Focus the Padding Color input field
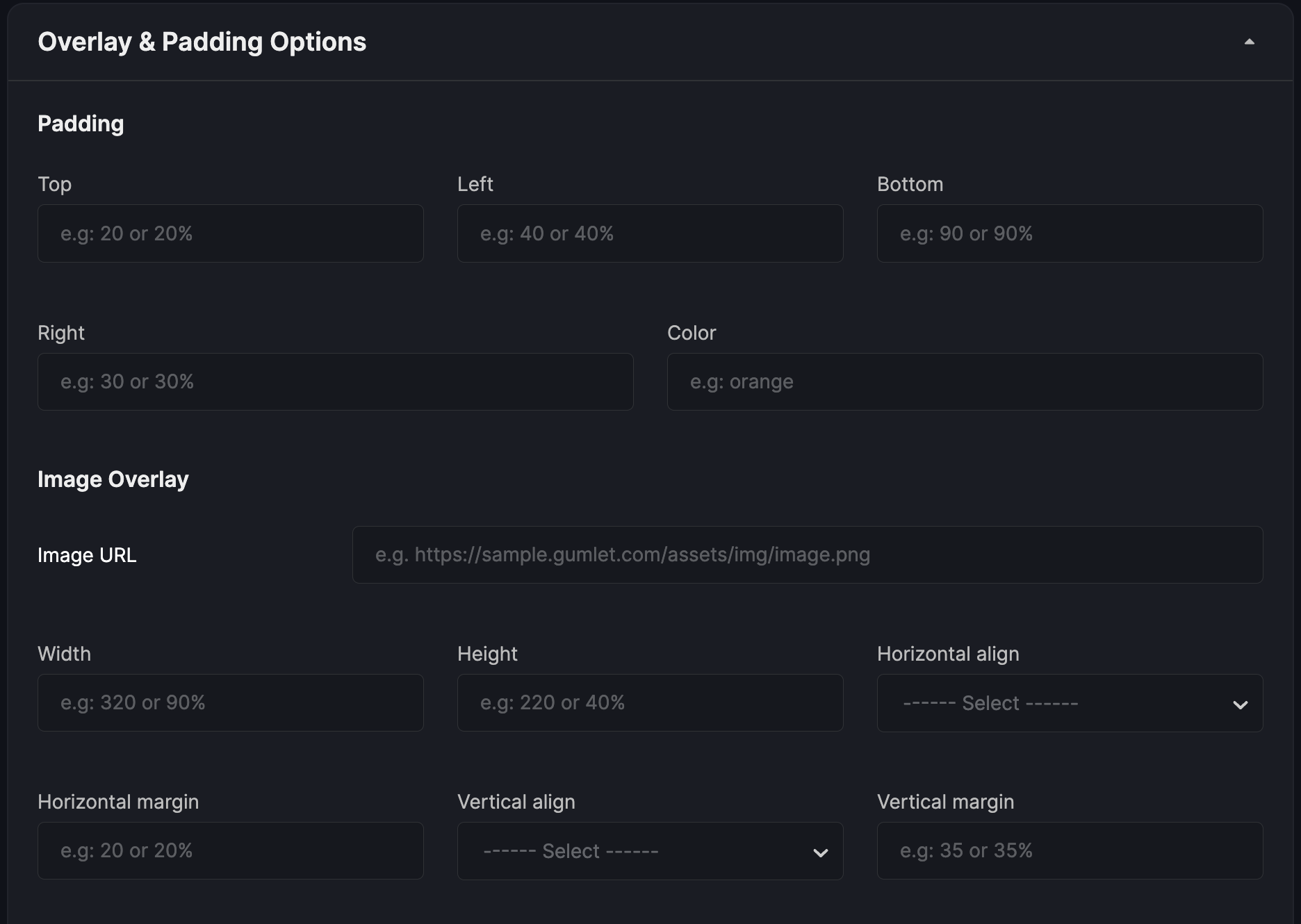Screen dimensions: 1301x924 point(965,381)
